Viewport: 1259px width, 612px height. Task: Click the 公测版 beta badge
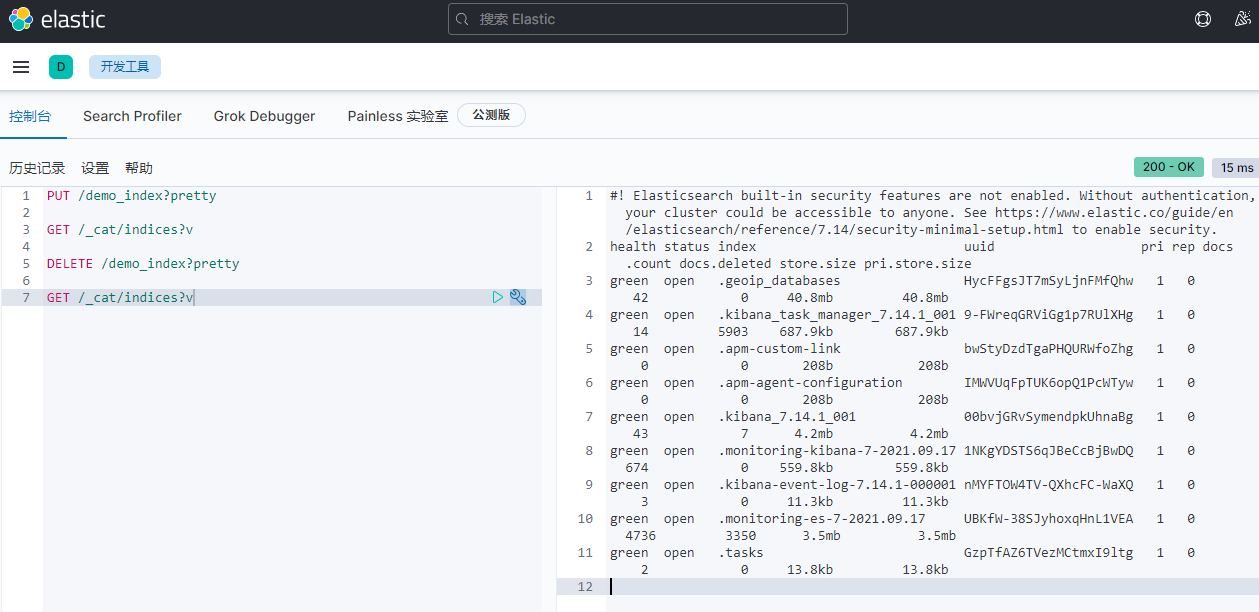tap(491, 115)
